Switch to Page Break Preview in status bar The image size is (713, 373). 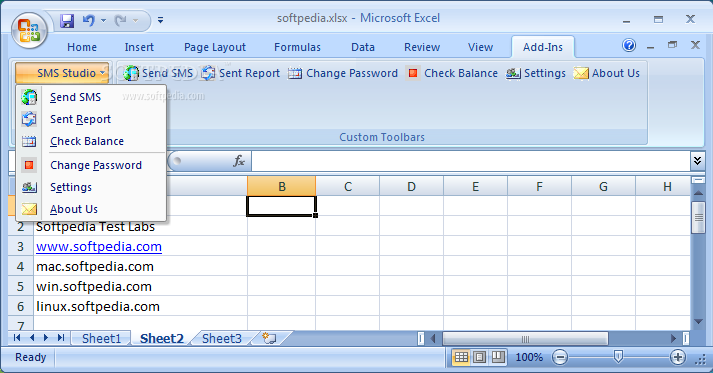498,358
